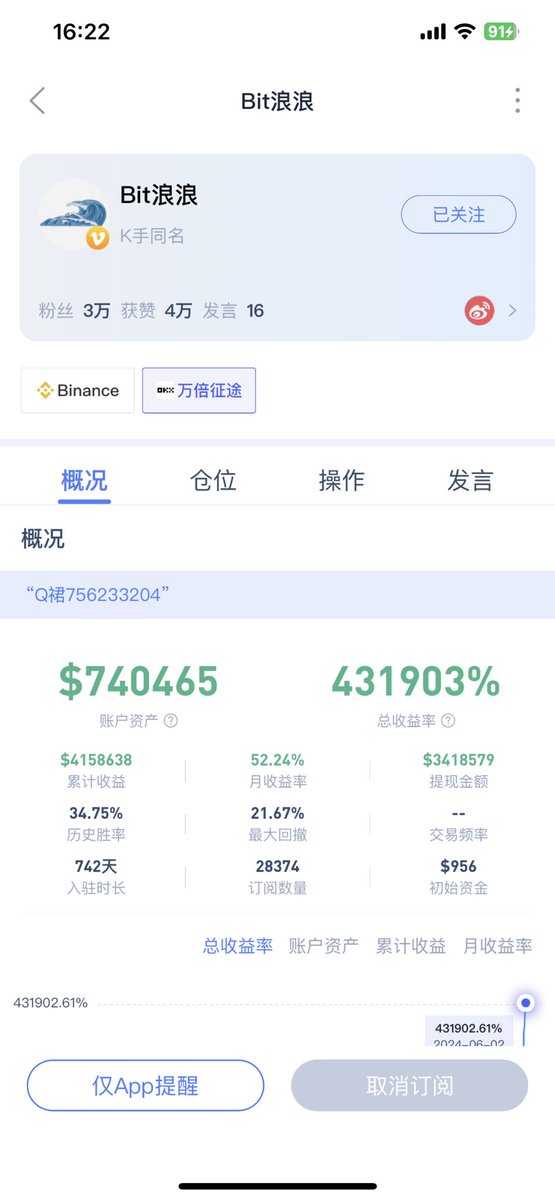Tap the 34.75% historical win rate

coord(97,813)
